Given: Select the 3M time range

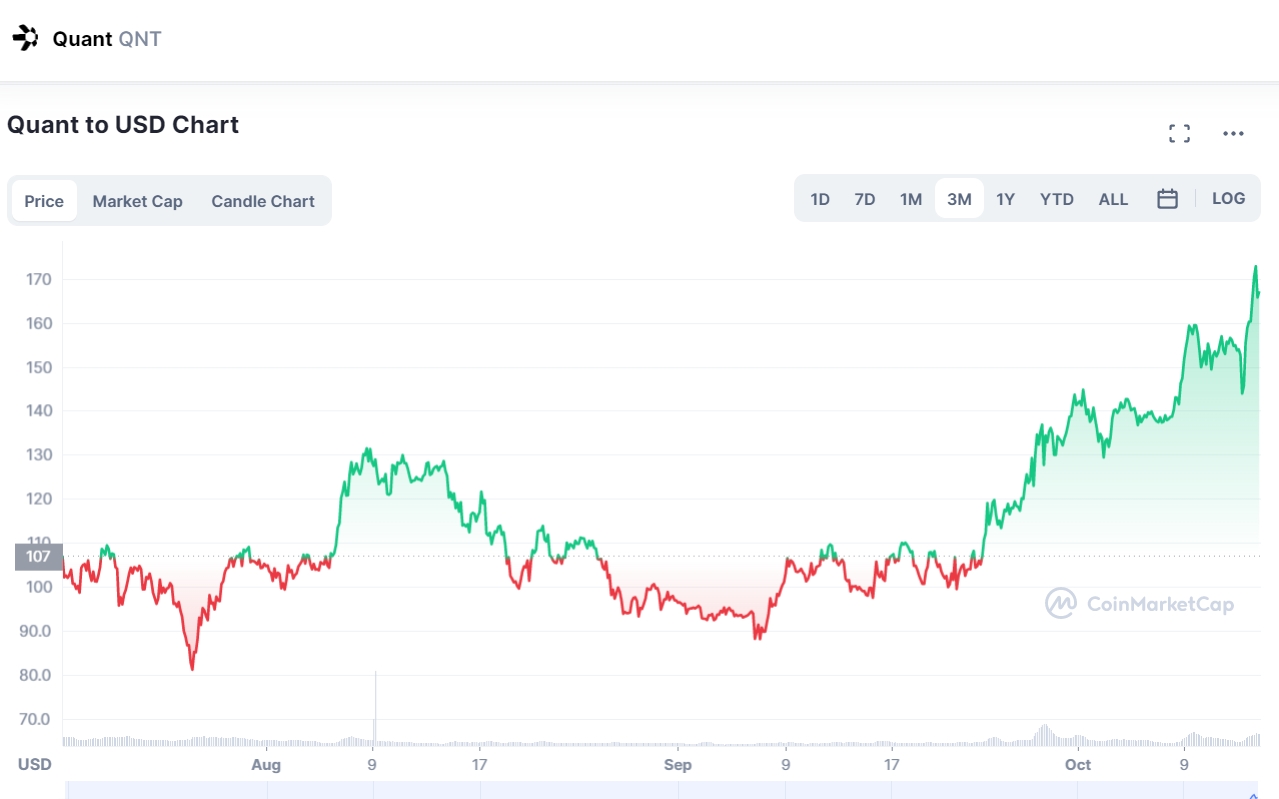Looking at the screenshot, I should tap(959, 199).
